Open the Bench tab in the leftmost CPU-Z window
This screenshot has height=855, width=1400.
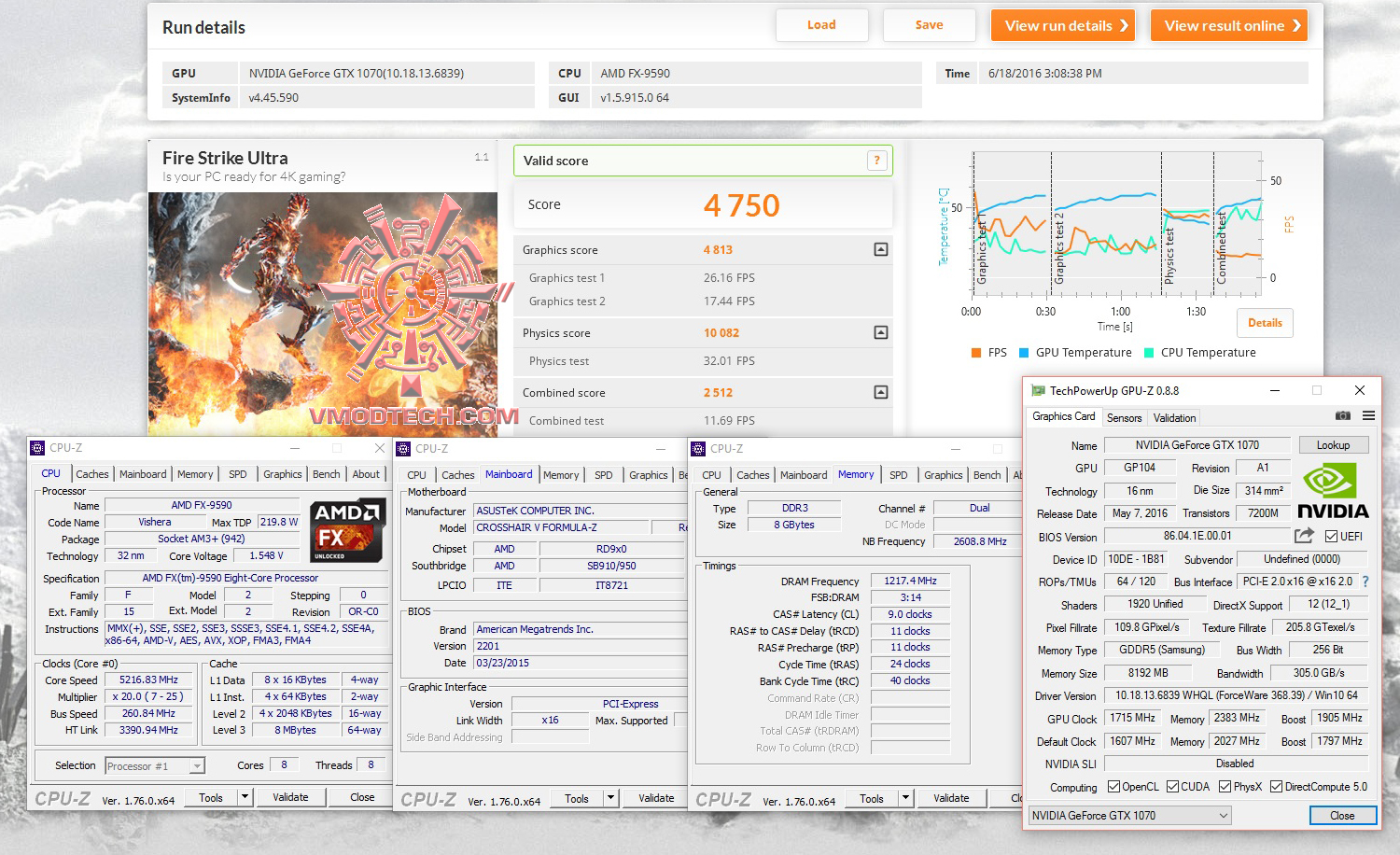[326, 474]
